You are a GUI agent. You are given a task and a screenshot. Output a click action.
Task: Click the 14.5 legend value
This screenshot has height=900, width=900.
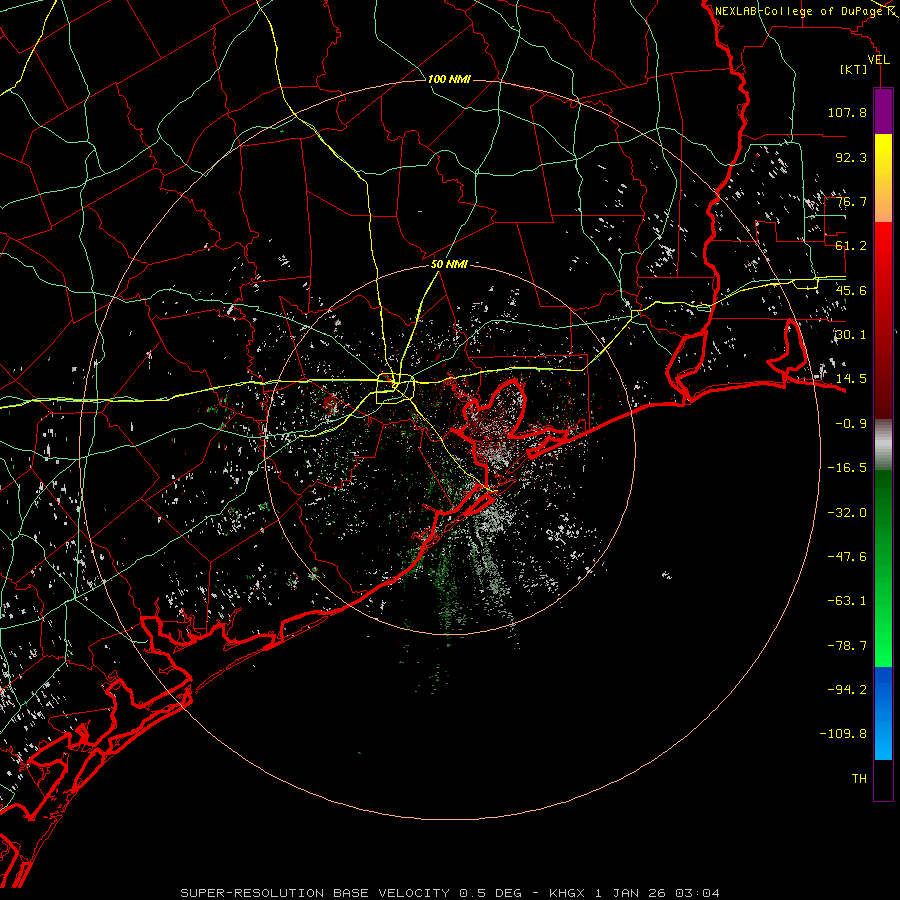851,379
